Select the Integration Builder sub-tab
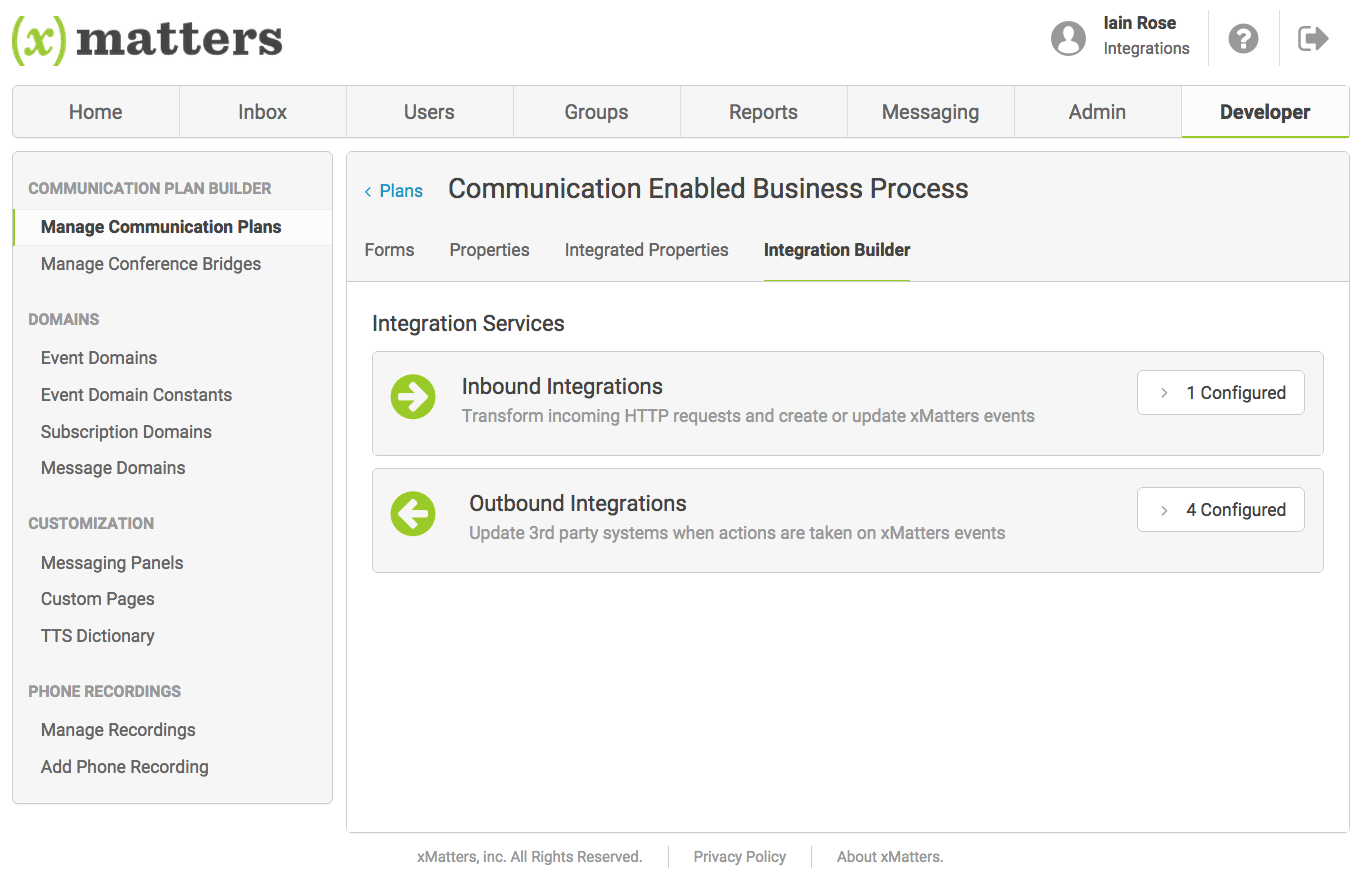 [x=837, y=250]
